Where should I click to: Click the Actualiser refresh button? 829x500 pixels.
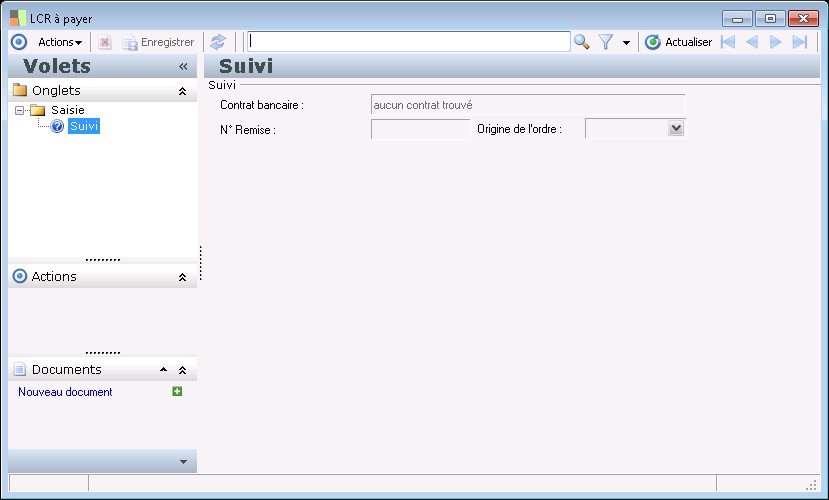point(678,42)
